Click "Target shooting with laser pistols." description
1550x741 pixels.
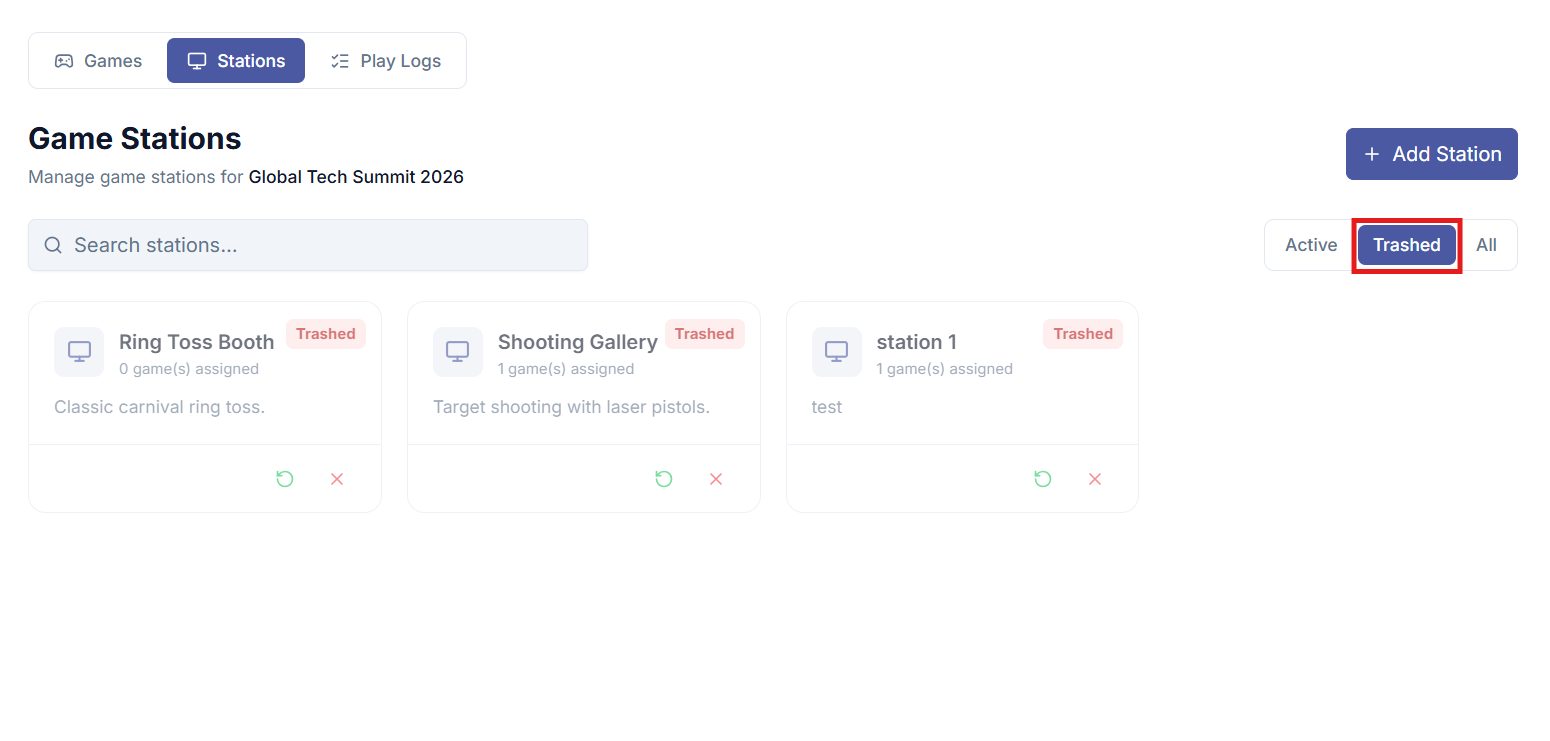571,407
